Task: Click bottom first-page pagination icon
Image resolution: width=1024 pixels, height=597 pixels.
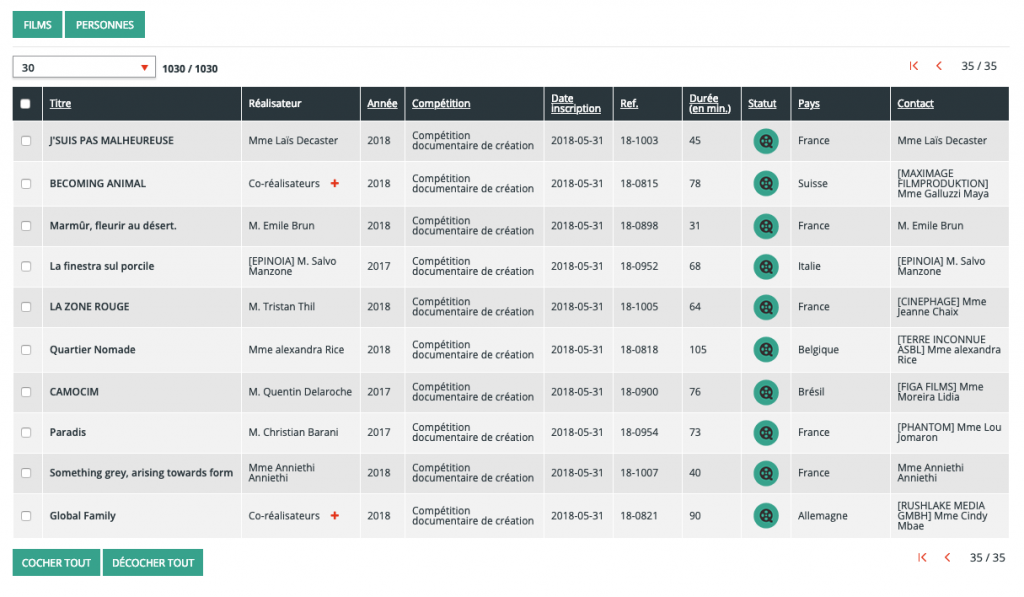Action: [922, 558]
